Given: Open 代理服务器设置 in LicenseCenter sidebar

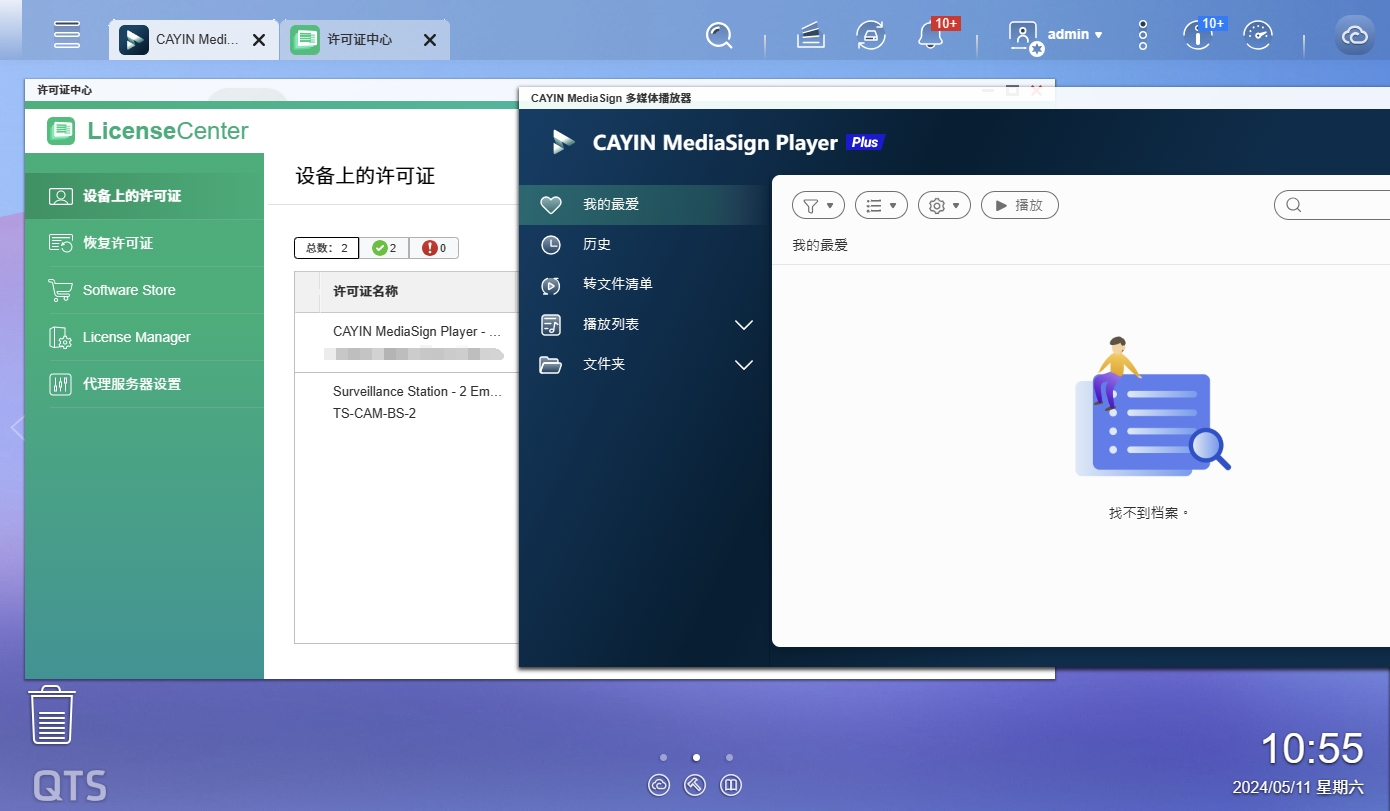Looking at the screenshot, I should pos(144,384).
